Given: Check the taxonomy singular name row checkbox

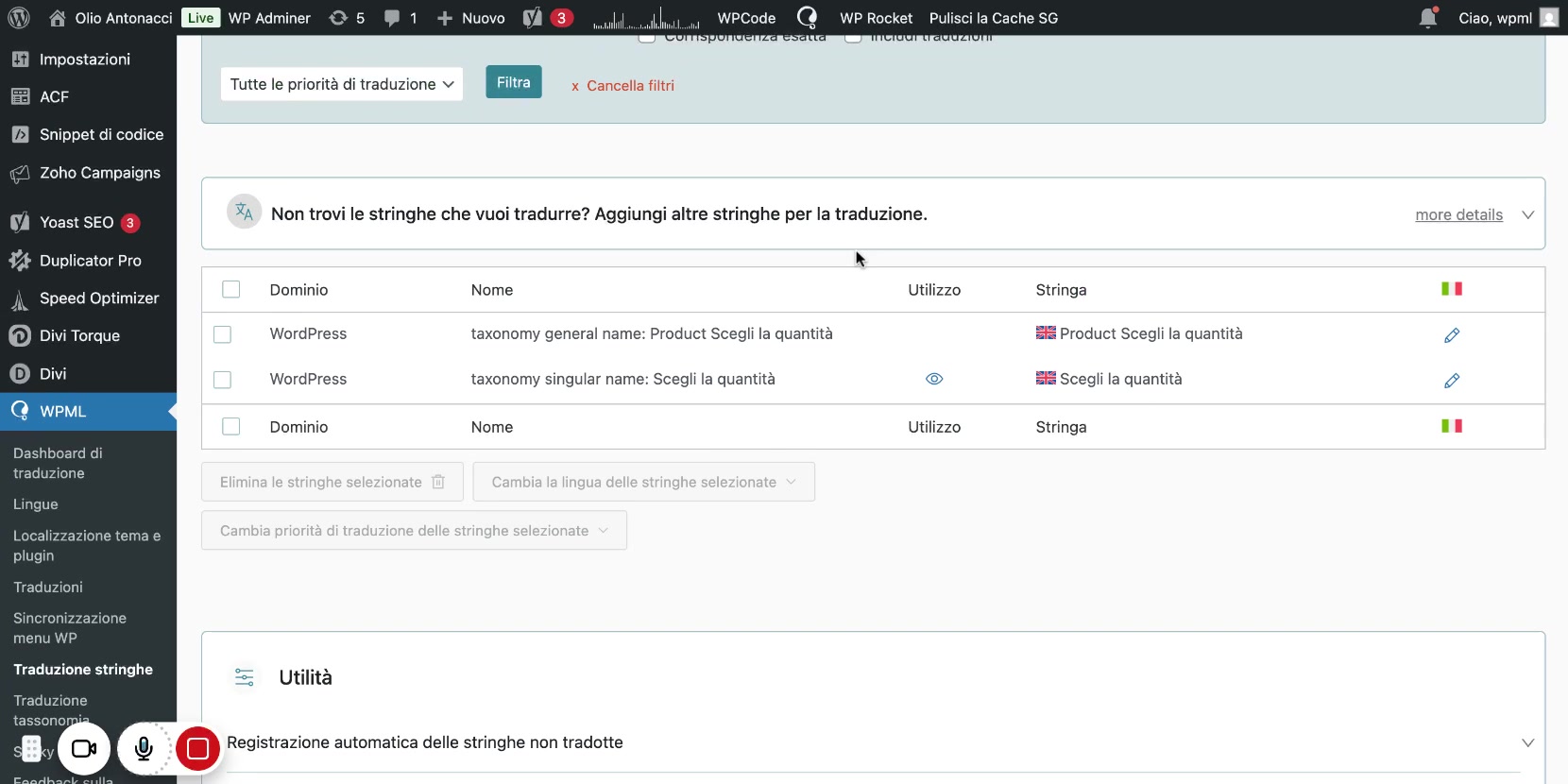Looking at the screenshot, I should pyautogui.click(x=223, y=380).
